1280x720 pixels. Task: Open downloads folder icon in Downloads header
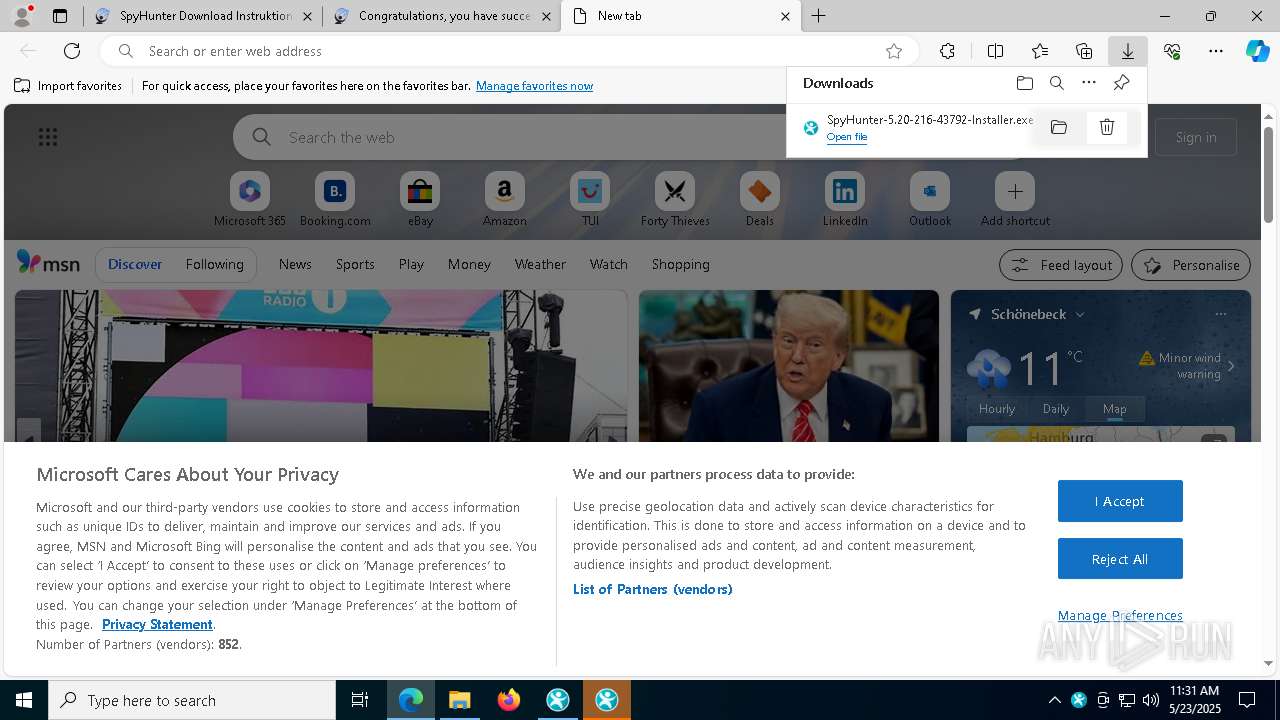[1025, 83]
